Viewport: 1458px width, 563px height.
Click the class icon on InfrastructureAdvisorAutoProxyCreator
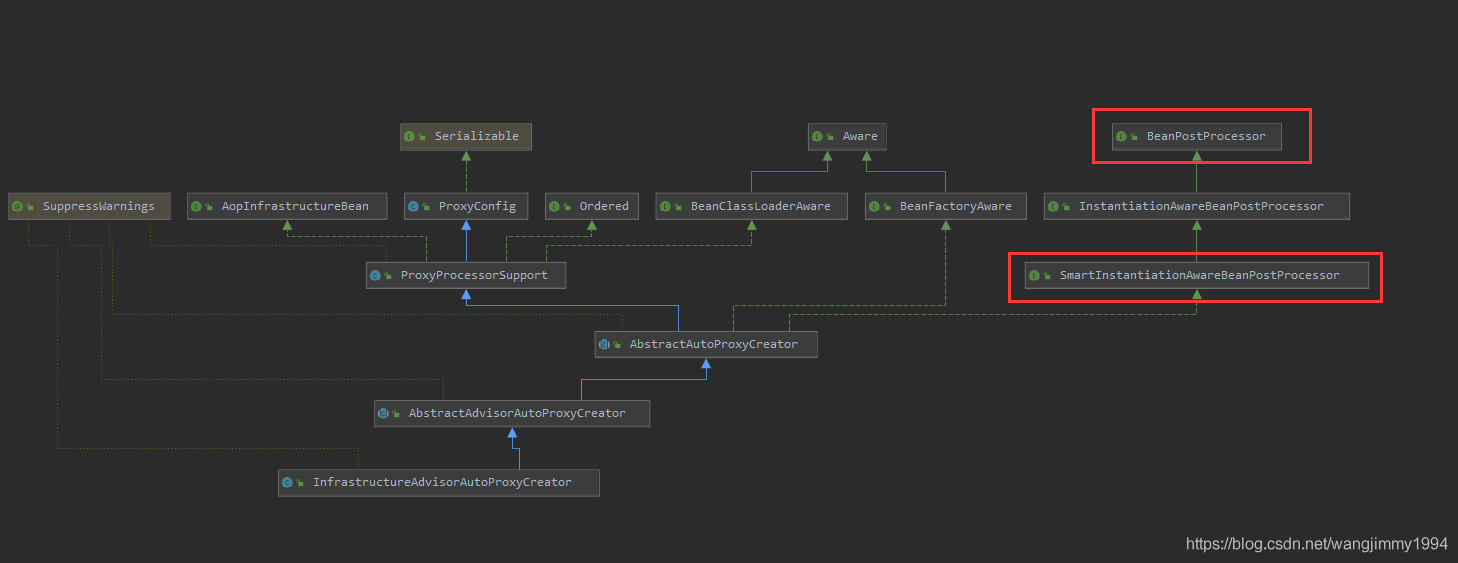click(288, 482)
